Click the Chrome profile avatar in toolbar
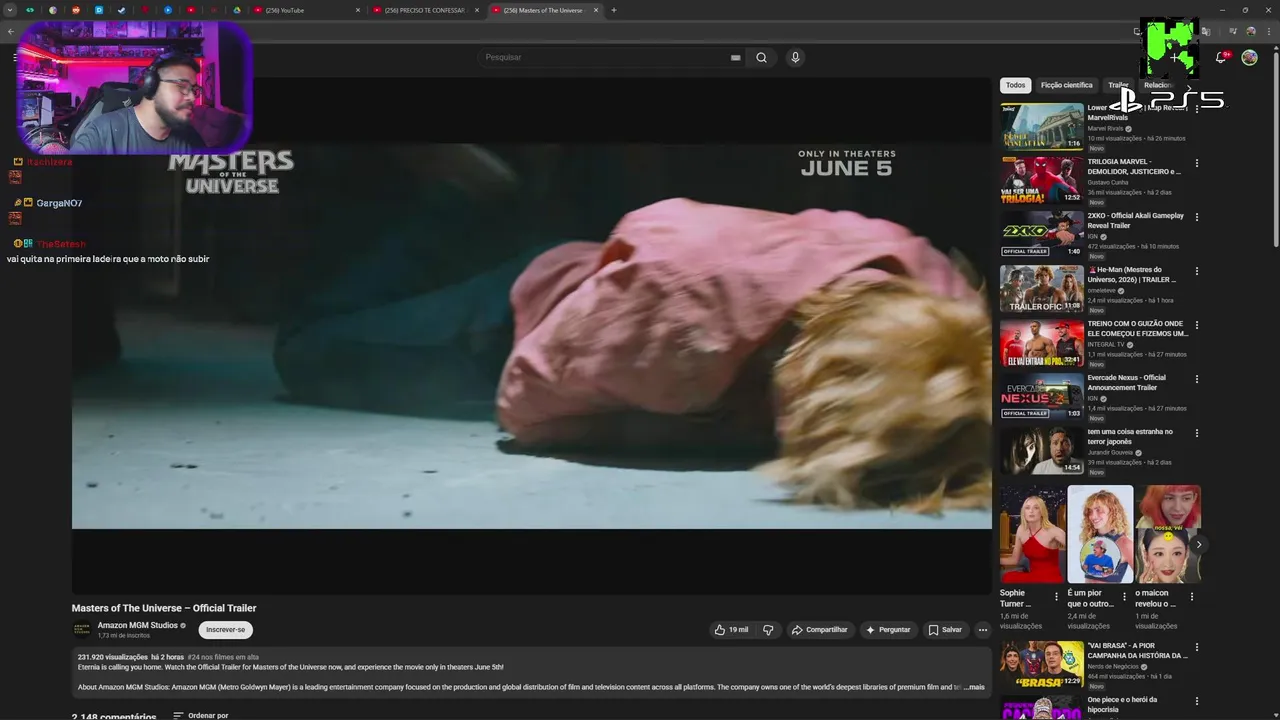The image size is (1280, 720). click(1251, 31)
